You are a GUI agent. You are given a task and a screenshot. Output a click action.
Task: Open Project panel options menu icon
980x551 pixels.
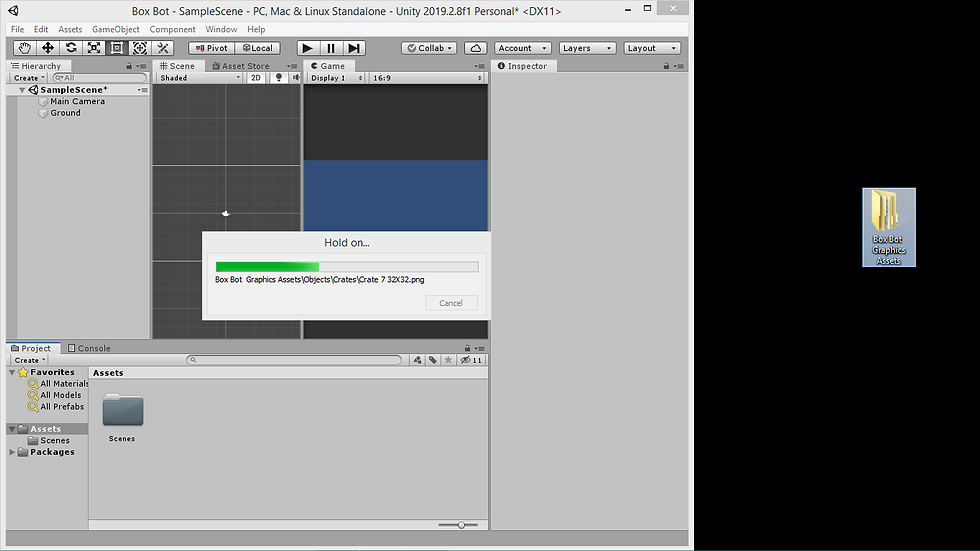coord(479,349)
